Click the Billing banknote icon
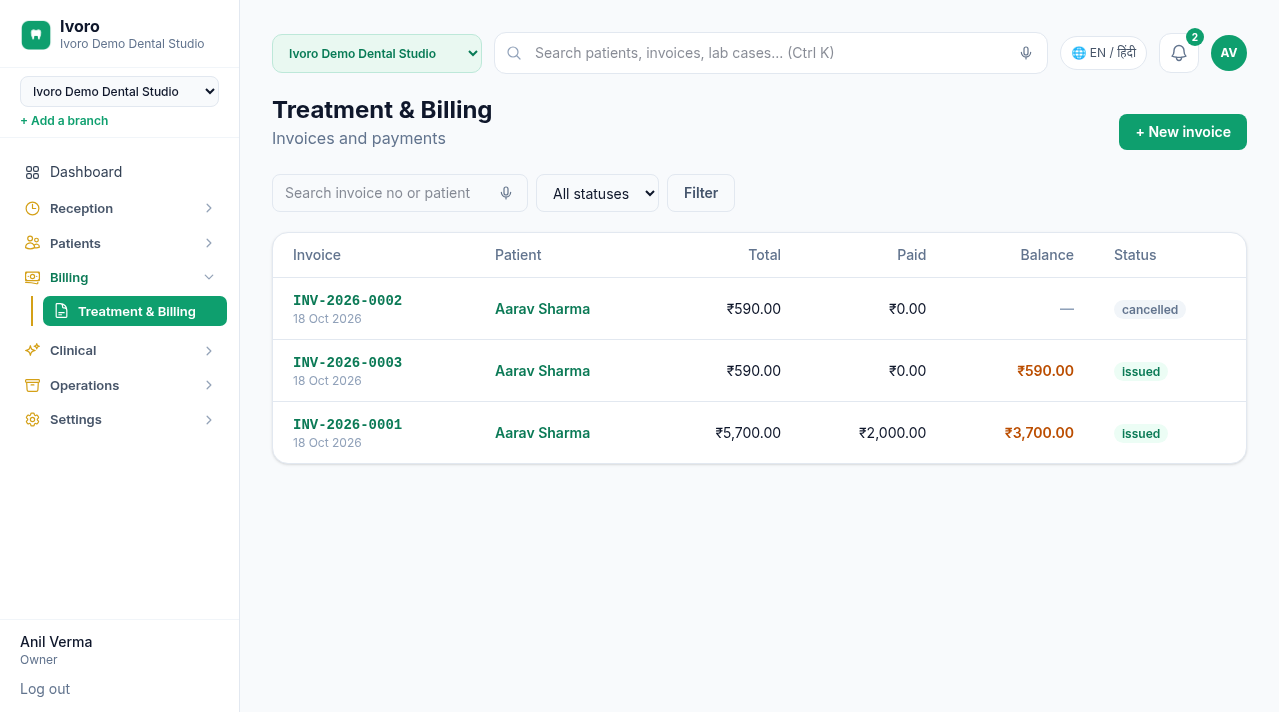The height and width of the screenshot is (712, 1279). (x=32, y=277)
